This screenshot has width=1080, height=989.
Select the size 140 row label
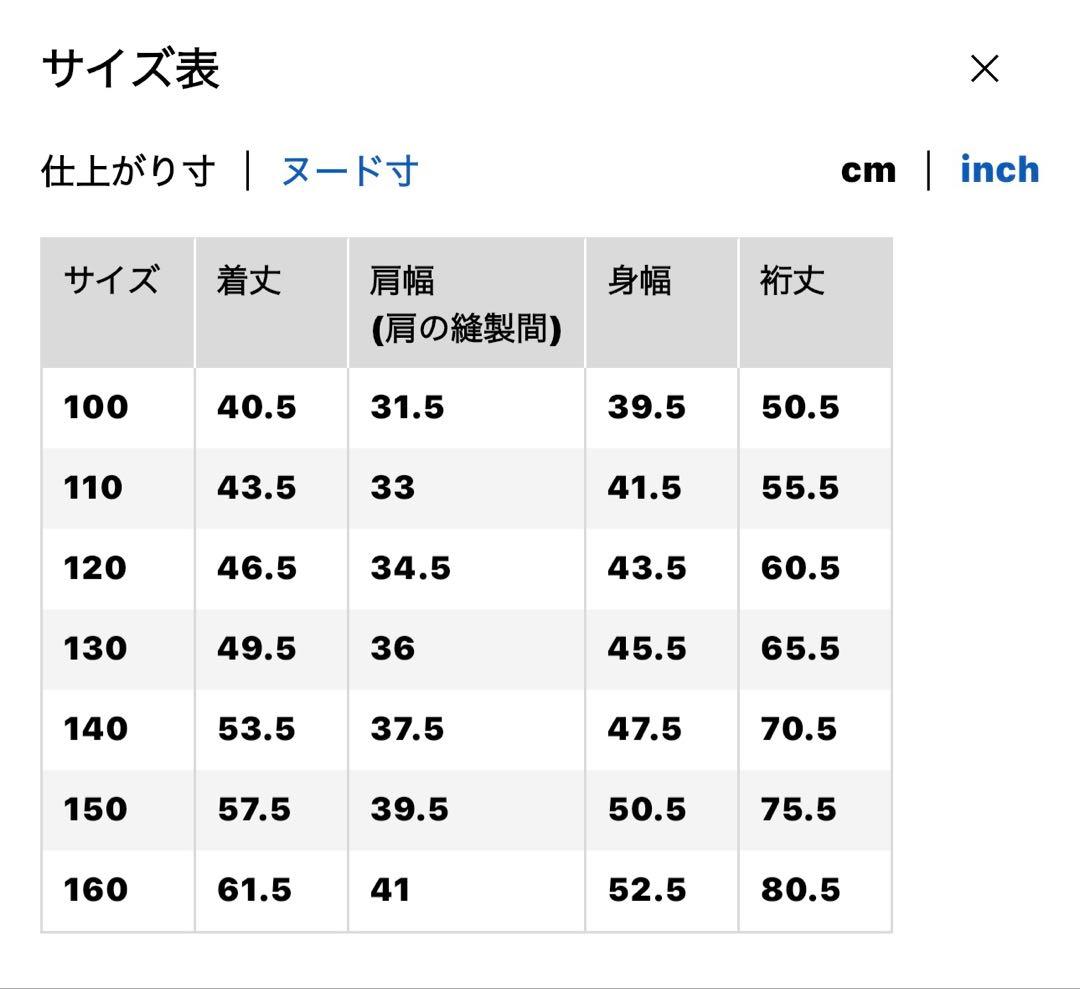click(96, 729)
